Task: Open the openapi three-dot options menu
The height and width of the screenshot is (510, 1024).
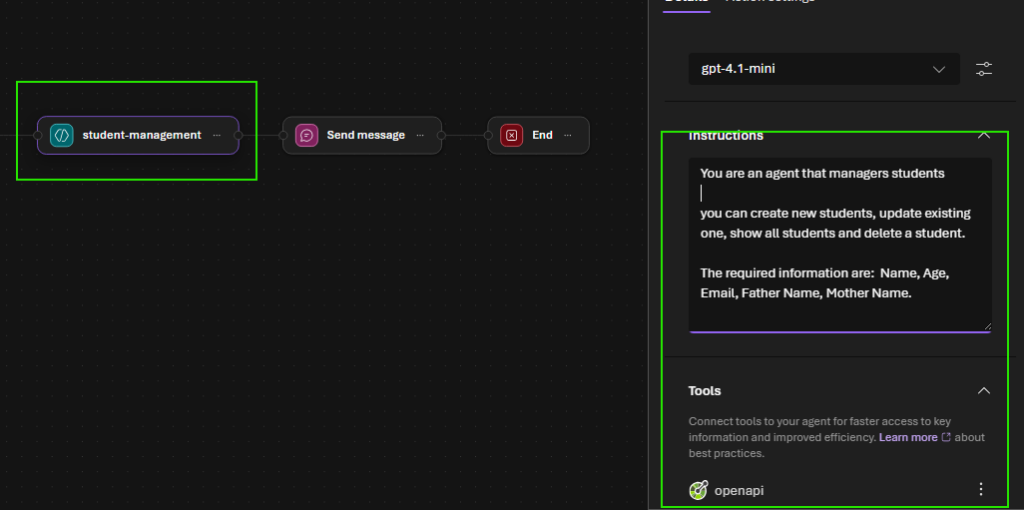Action: [x=980, y=490]
